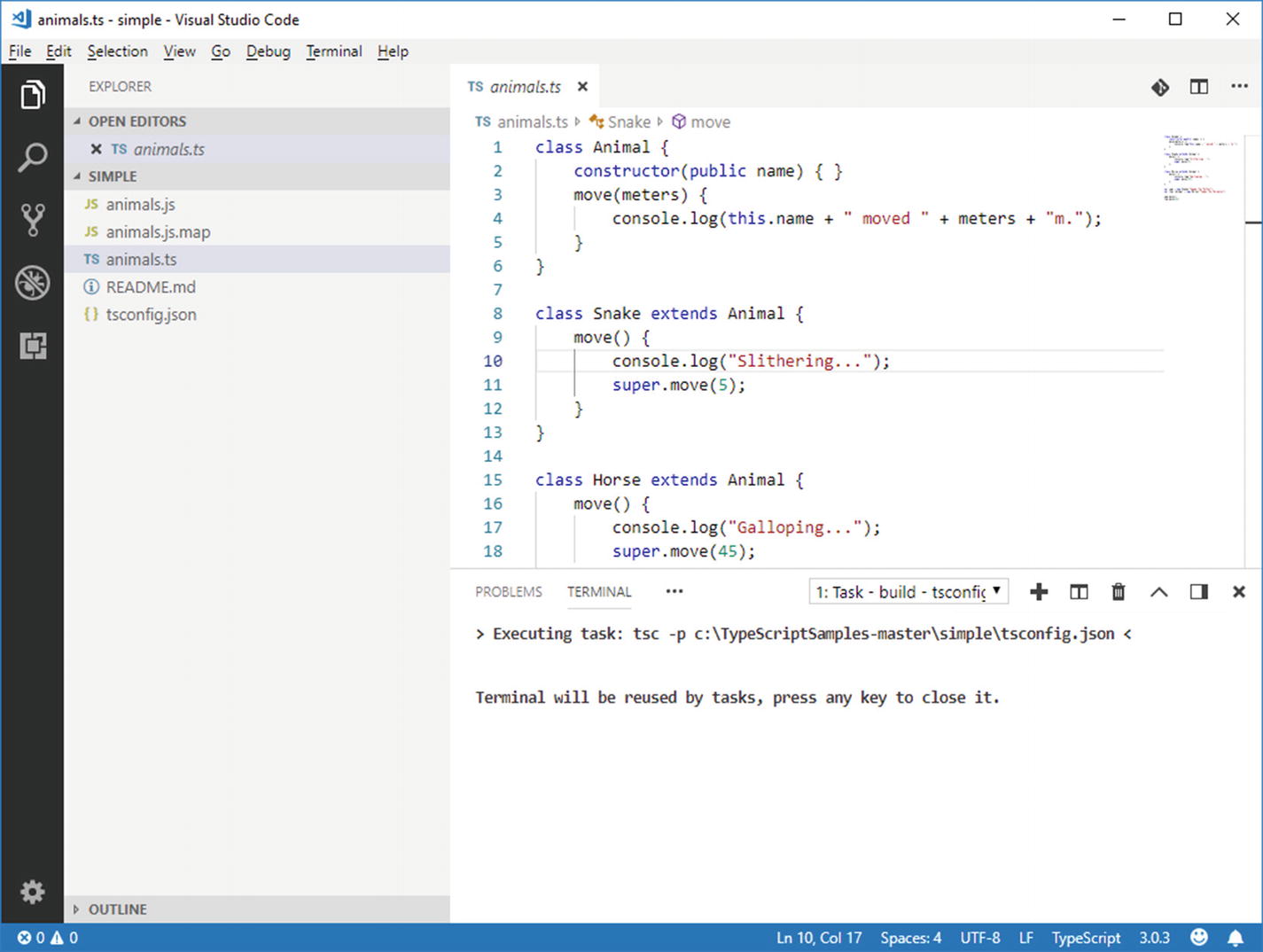Screen dimensions: 1263x952
Task: Select README.md in the explorer
Action: pyautogui.click(x=151, y=286)
